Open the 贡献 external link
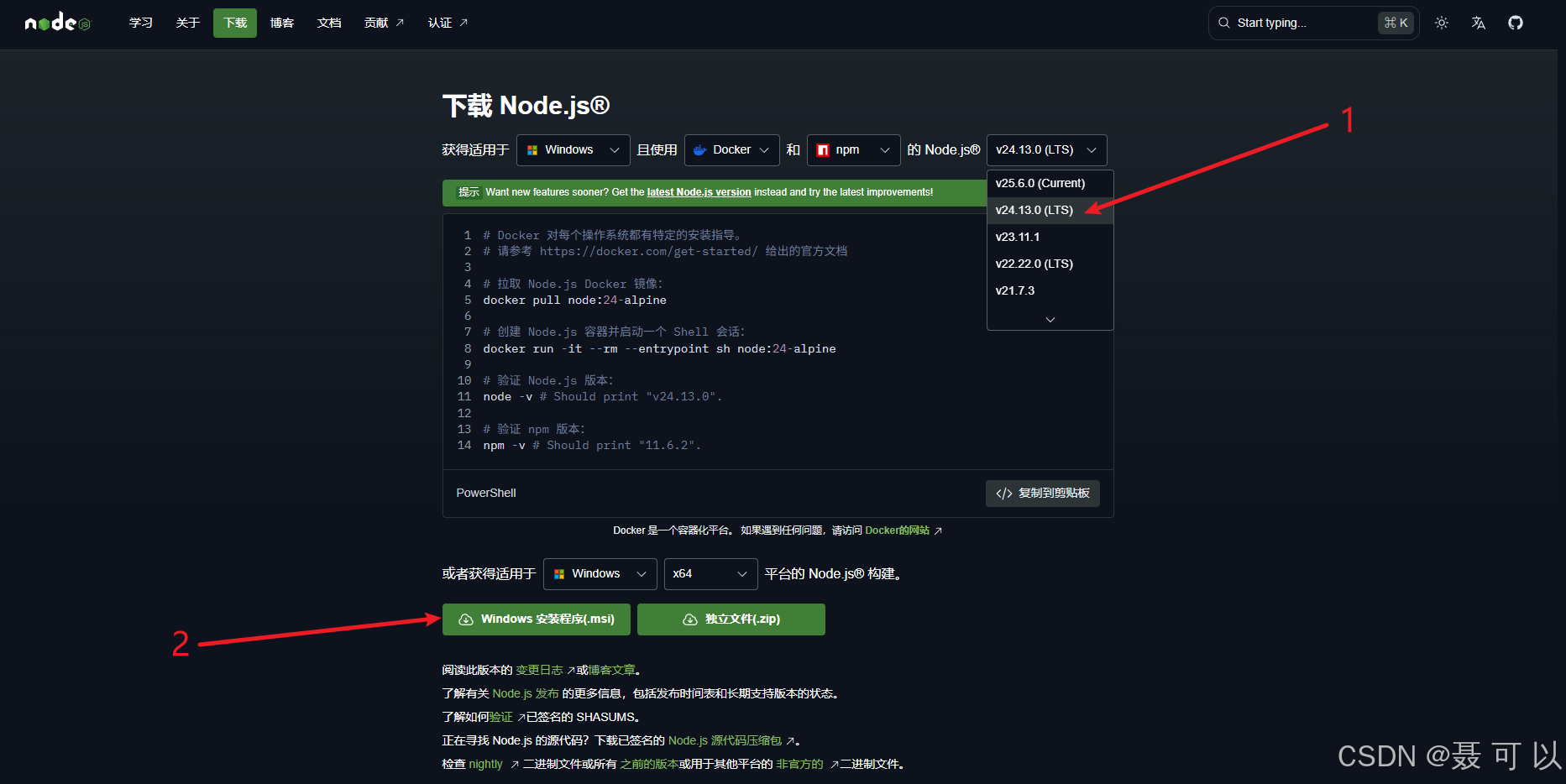1566x784 pixels. pyautogui.click(x=384, y=23)
